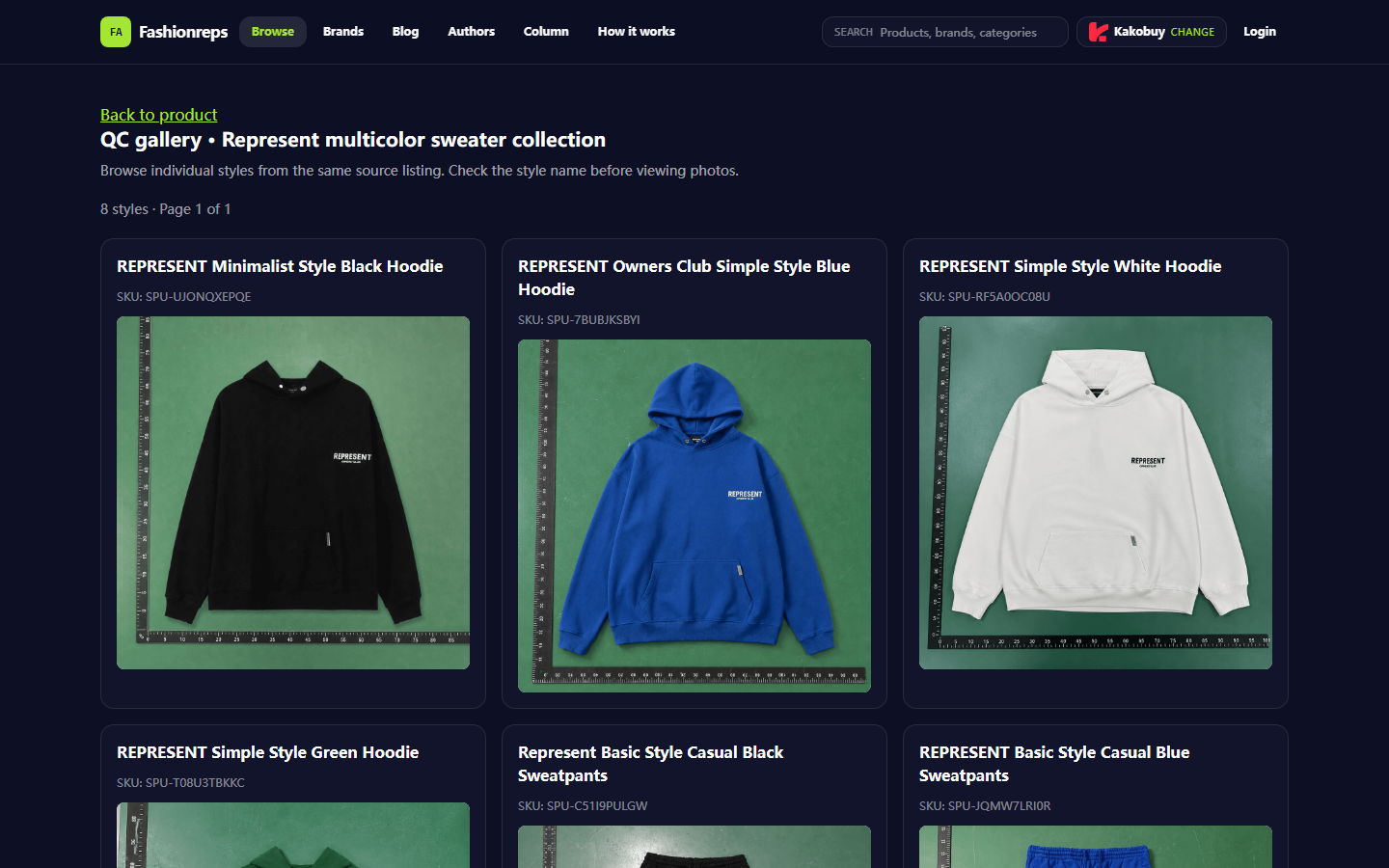
Task: View the blue hoodie QC photo
Action: (694, 516)
